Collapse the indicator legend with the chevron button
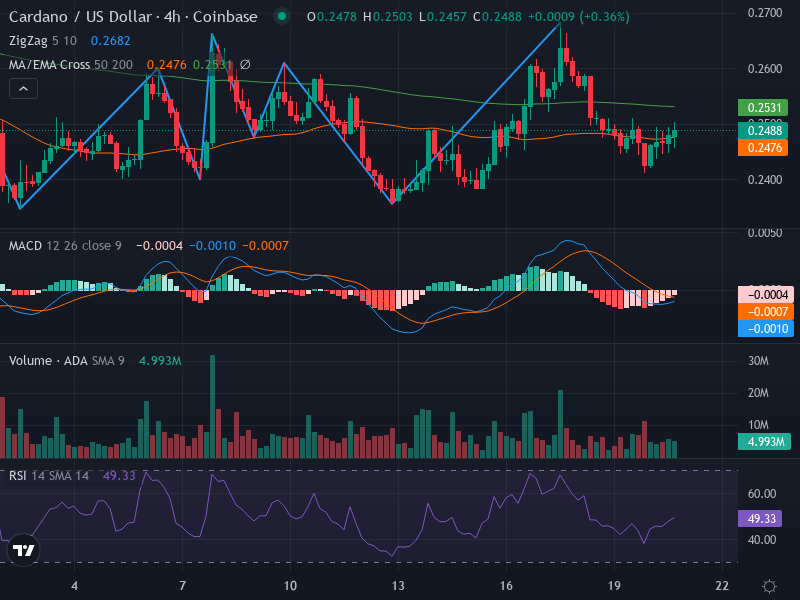 tap(23, 89)
